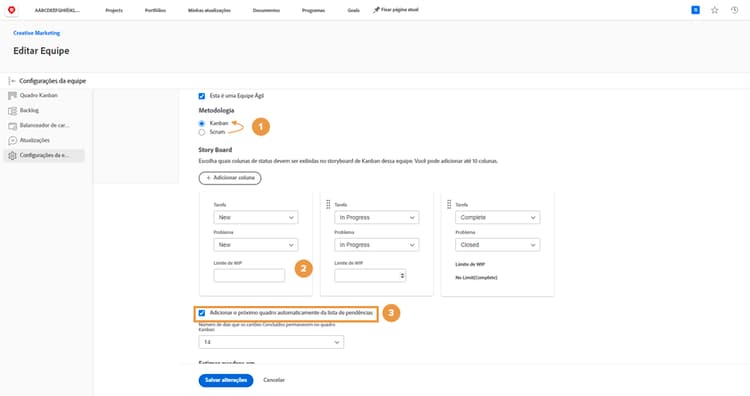Open Tarefa dropdown showing Complete

[498, 217]
